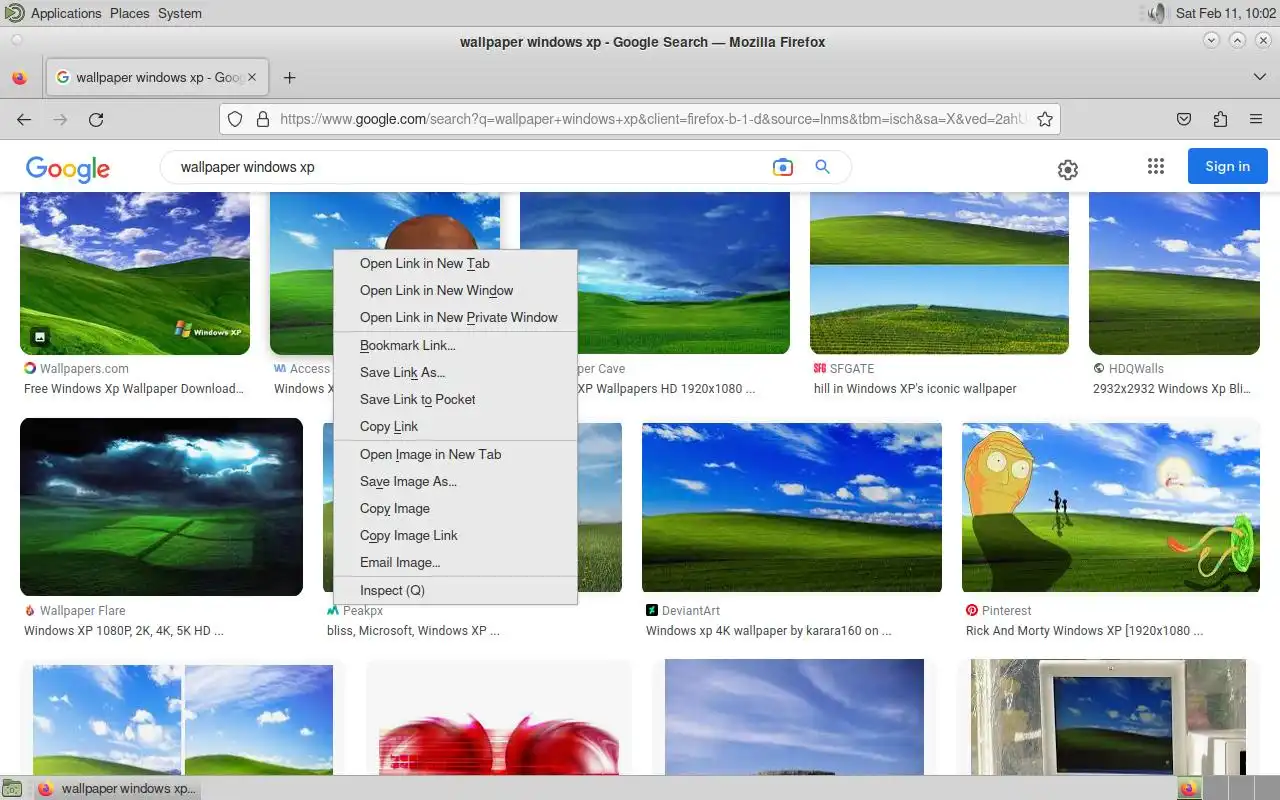Click Rick And Morty Windows XP link
The image size is (1280, 800).
[x=1085, y=631]
